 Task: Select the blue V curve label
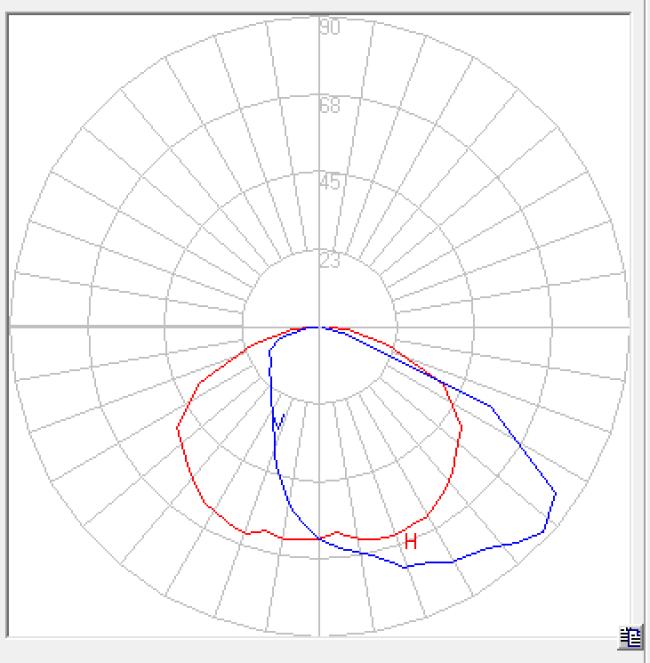(x=279, y=423)
